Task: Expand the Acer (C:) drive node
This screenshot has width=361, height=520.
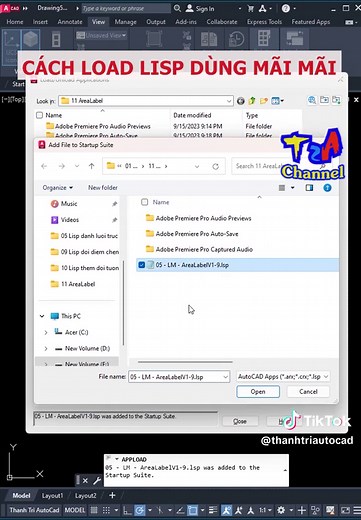Action: point(46,332)
